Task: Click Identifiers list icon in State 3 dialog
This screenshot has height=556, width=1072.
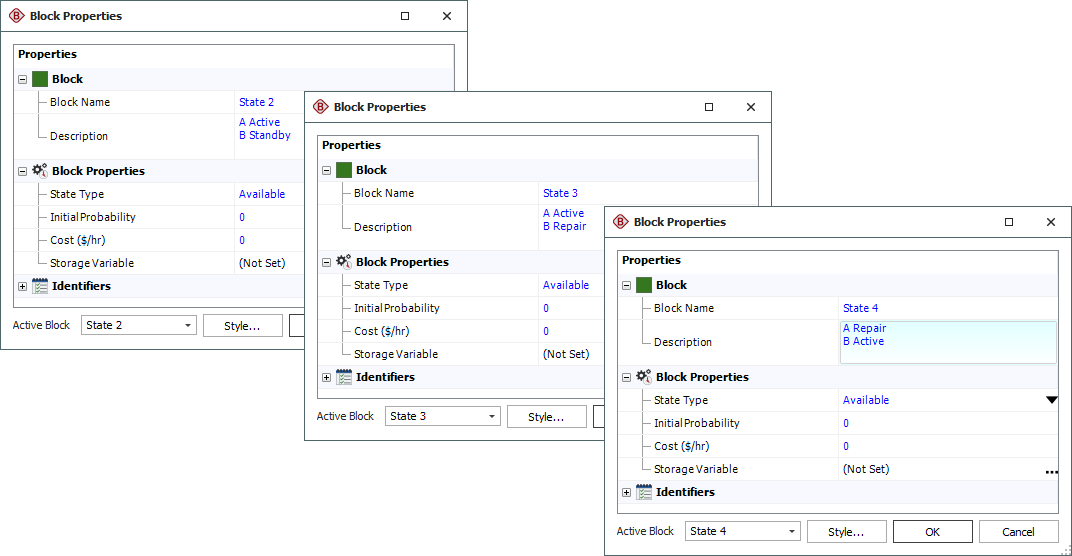Action: pos(344,377)
